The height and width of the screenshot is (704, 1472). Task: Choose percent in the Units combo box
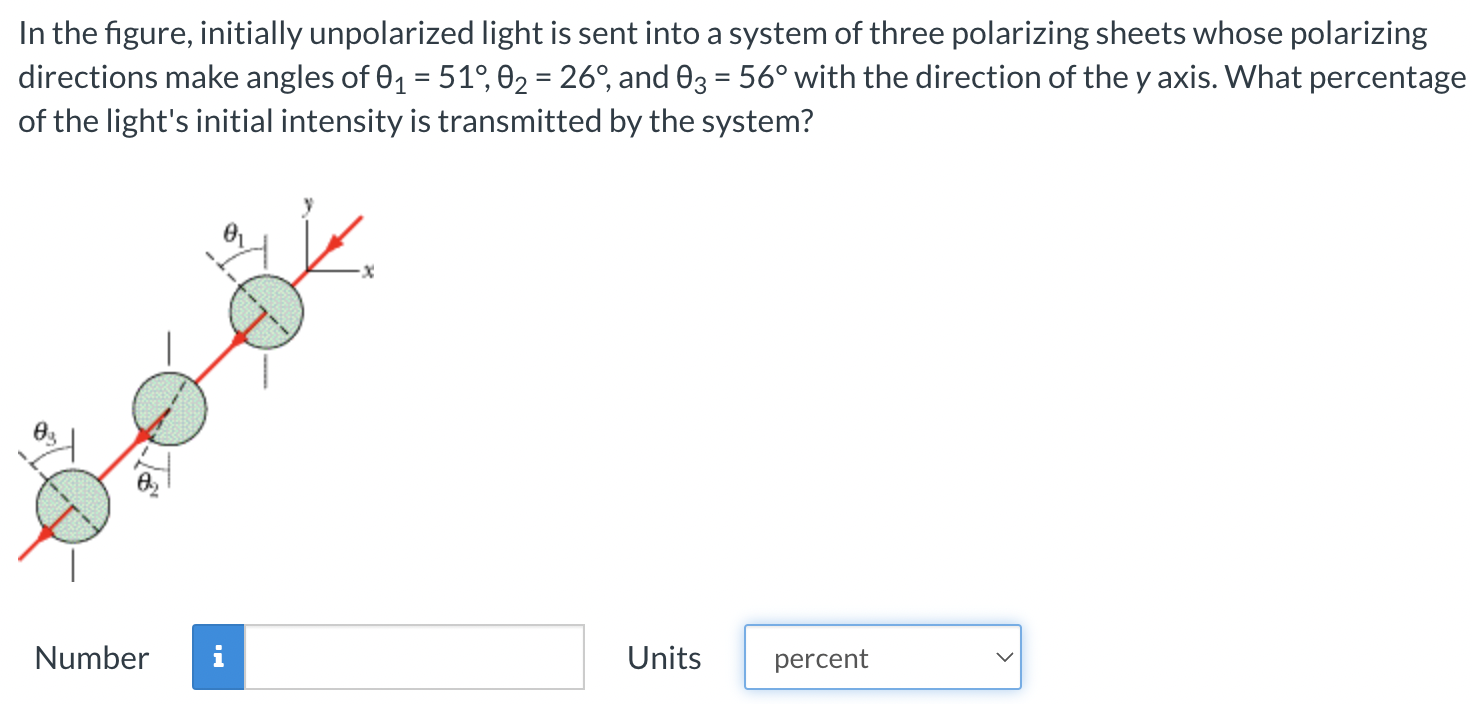pos(820,659)
